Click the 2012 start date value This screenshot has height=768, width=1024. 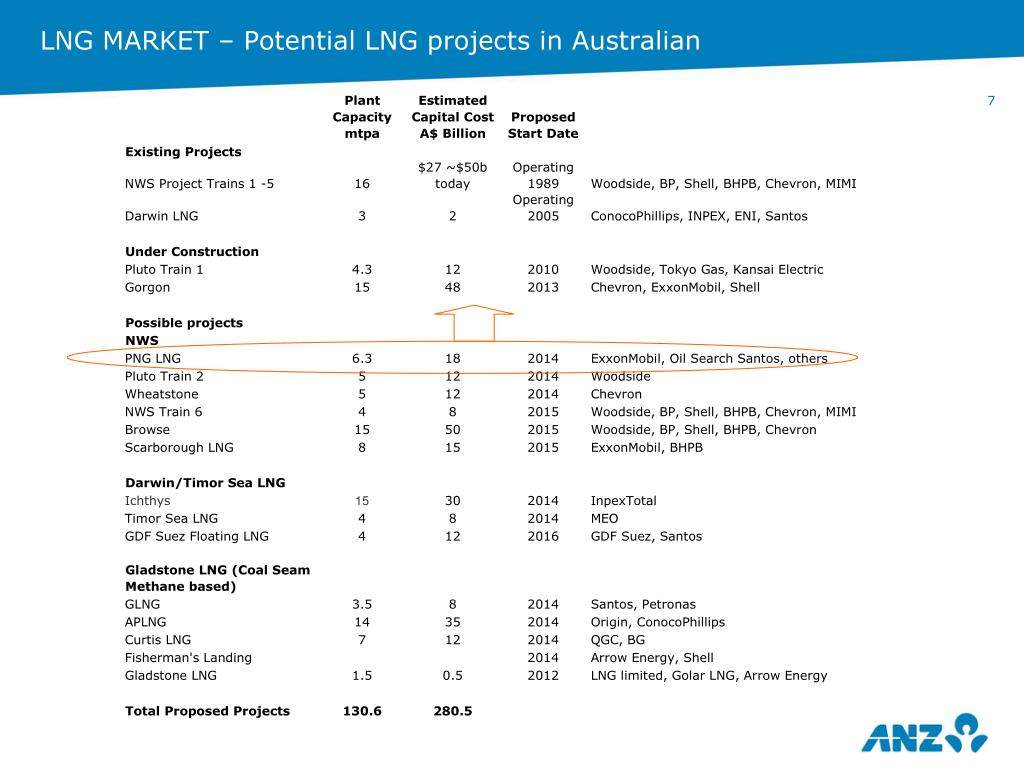point(543,676)
